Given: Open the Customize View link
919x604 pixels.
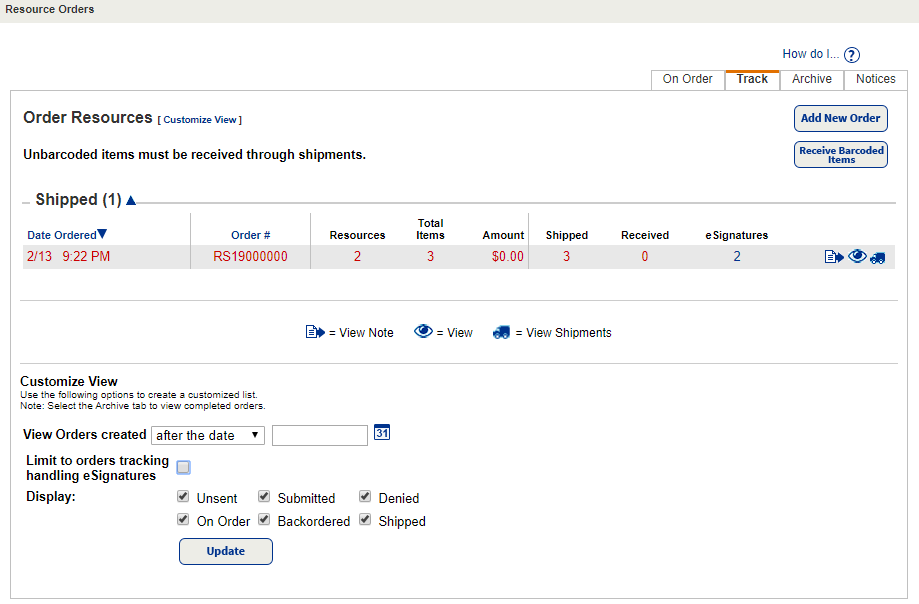Looking at the screenshot, I should [x=200, y=120].
